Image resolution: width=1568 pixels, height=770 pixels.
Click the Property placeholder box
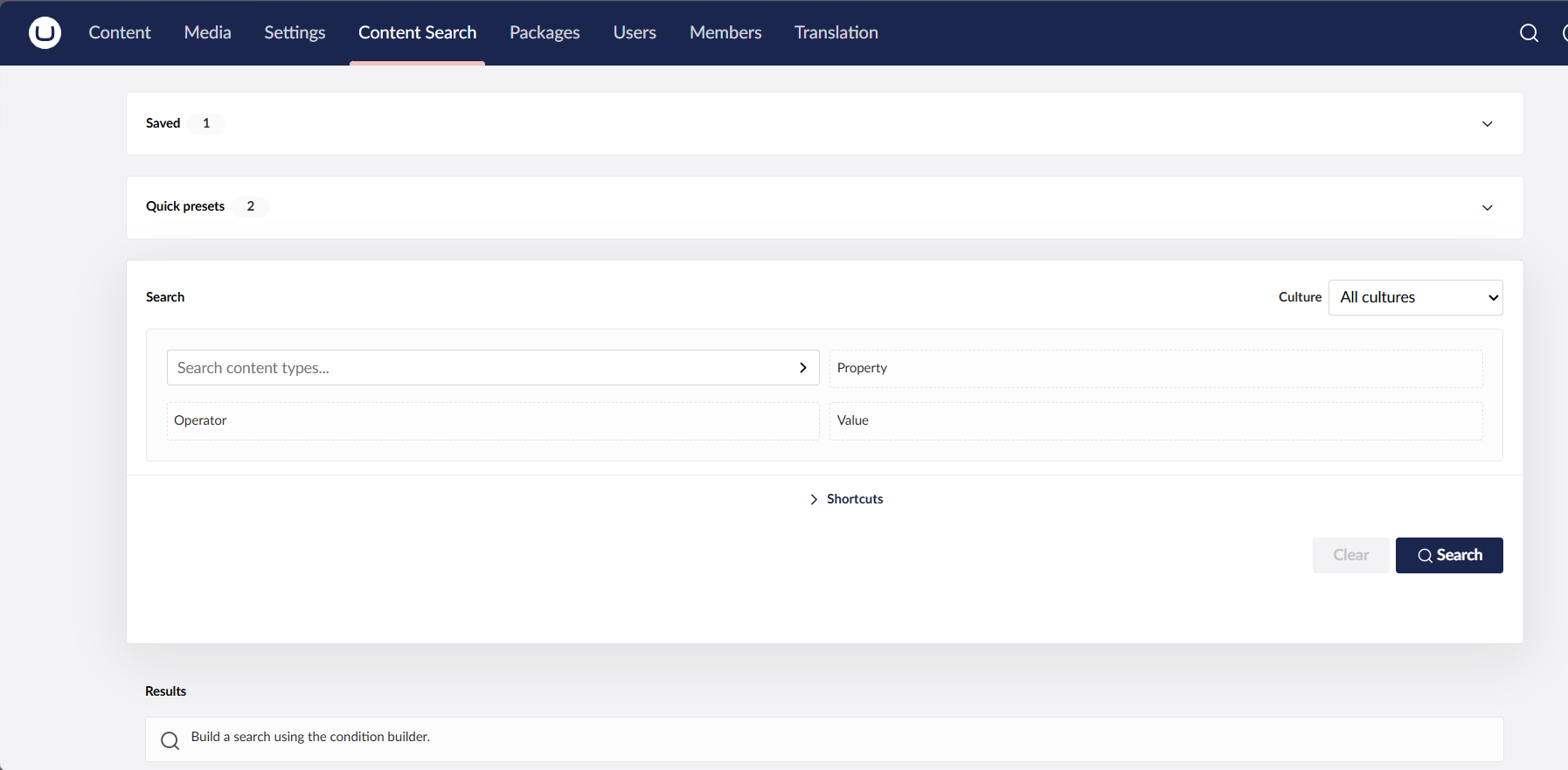click(x=1155, y=368)
